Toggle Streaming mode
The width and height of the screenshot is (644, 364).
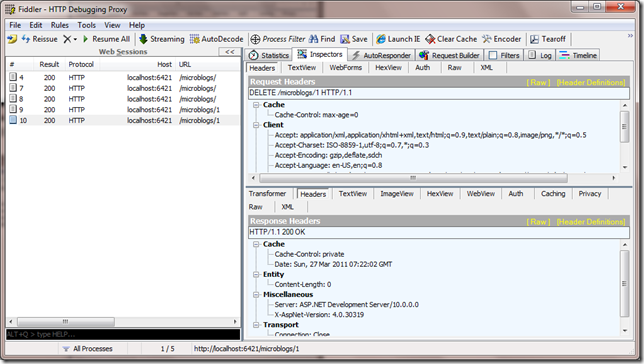162,39
